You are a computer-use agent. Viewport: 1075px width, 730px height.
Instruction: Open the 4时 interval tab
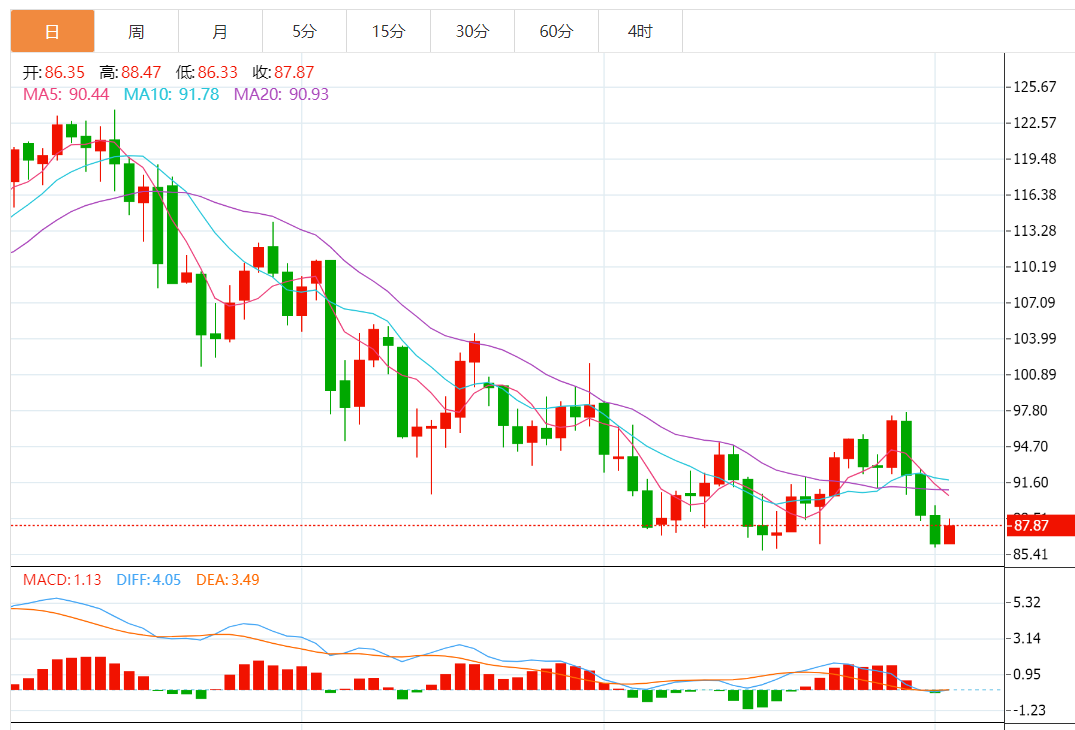click(x=640, y=31)
